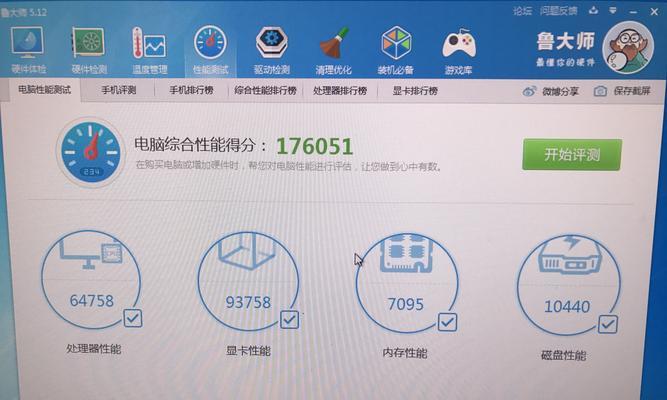Click the camera screenshot icon
667x400 pixels.
click(600, 91)
